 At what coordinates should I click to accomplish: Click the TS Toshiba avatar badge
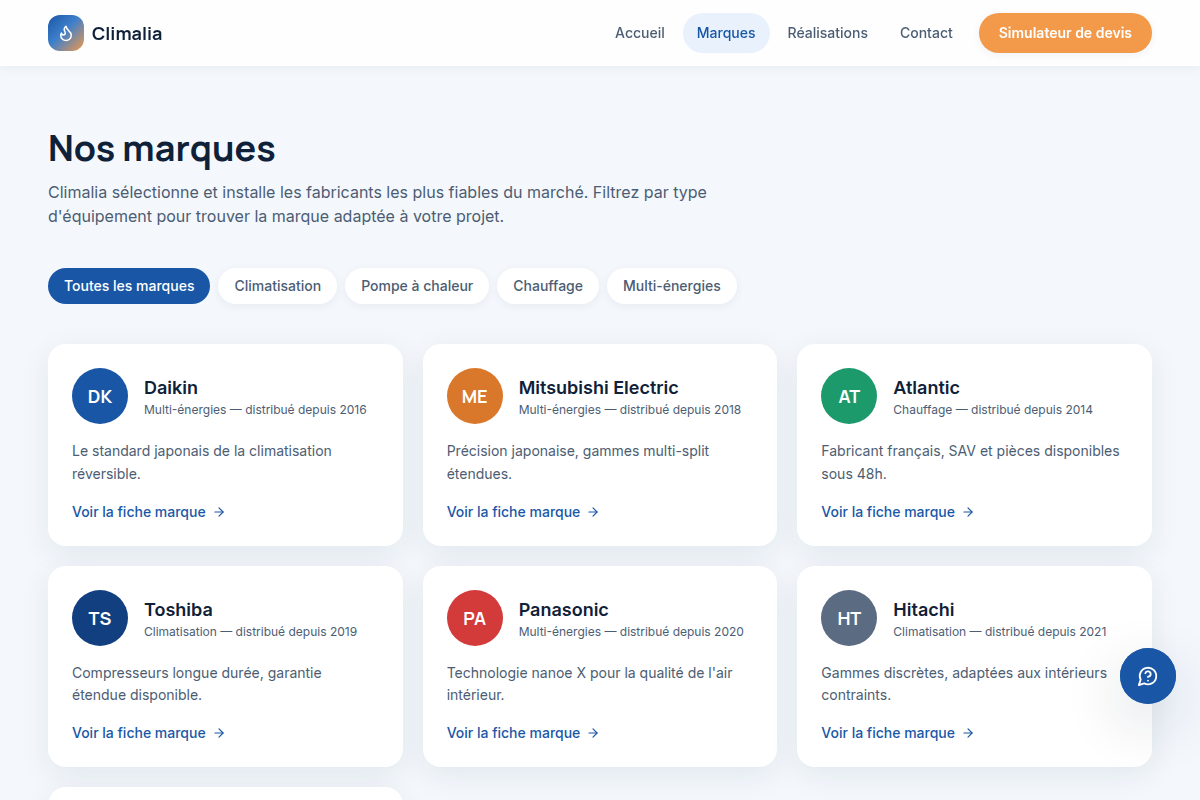[x=100, y=618]
